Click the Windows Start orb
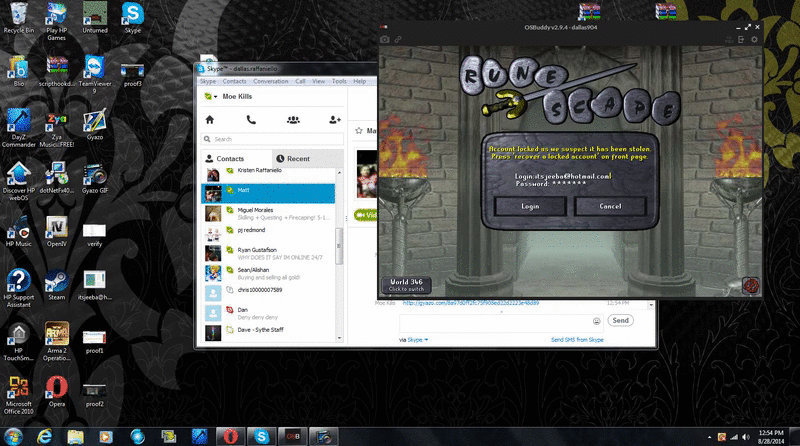The image size is (800, 446). tap(13, 437)
